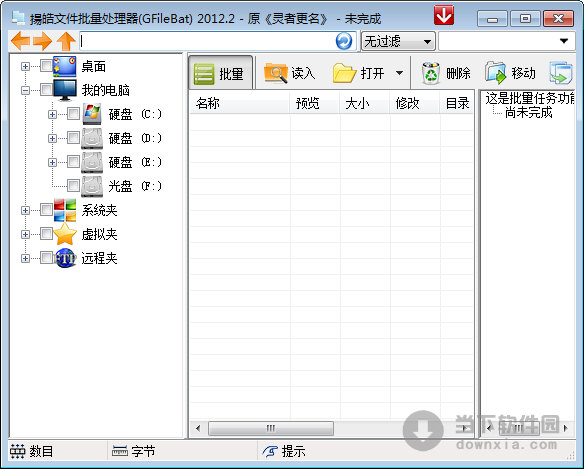The width and height of the screenshot is (584, 469).
Task: Click the 移动 move folder icon
Action: [x=496, y=73]
